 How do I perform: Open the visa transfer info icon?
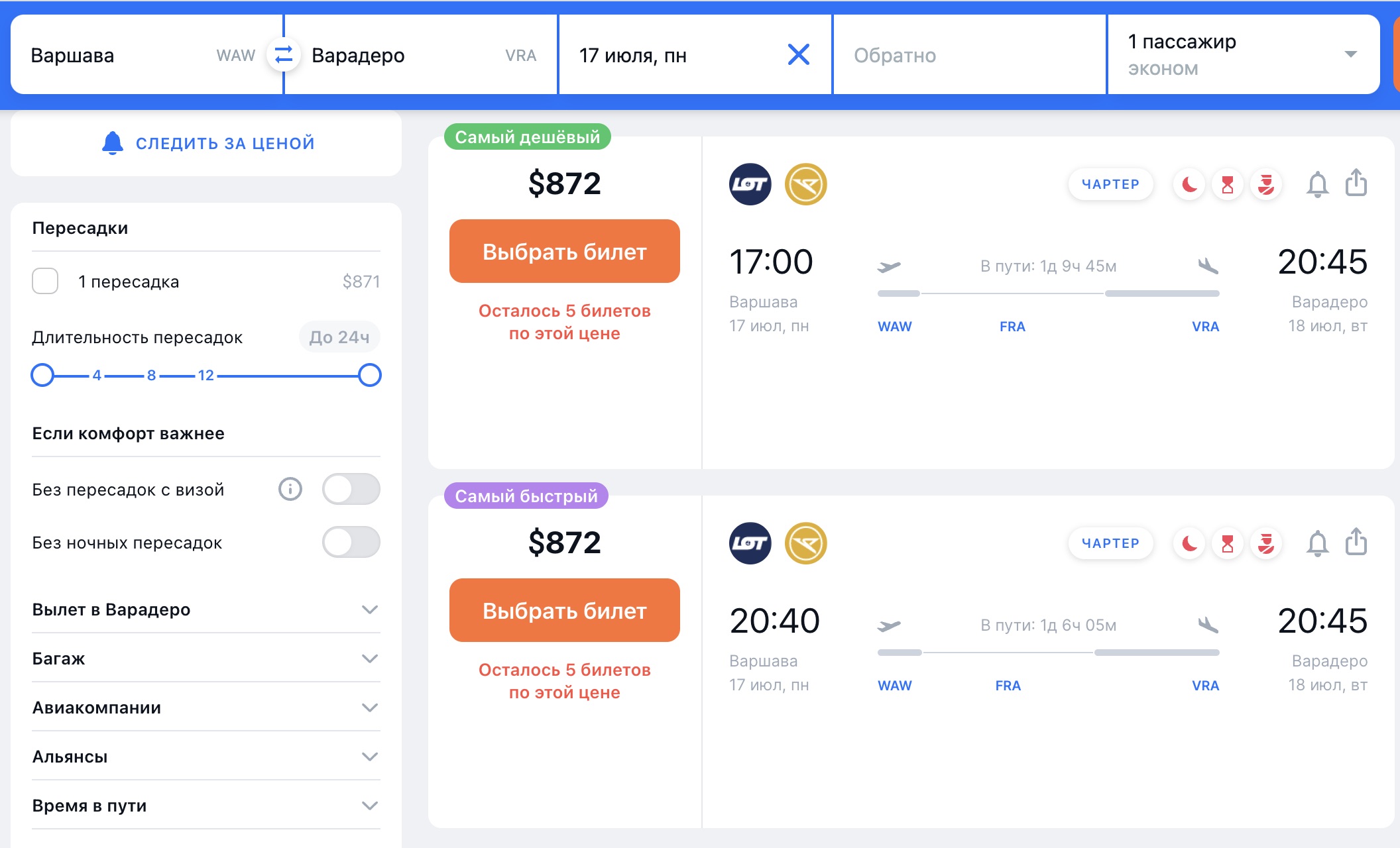(290, 490)
